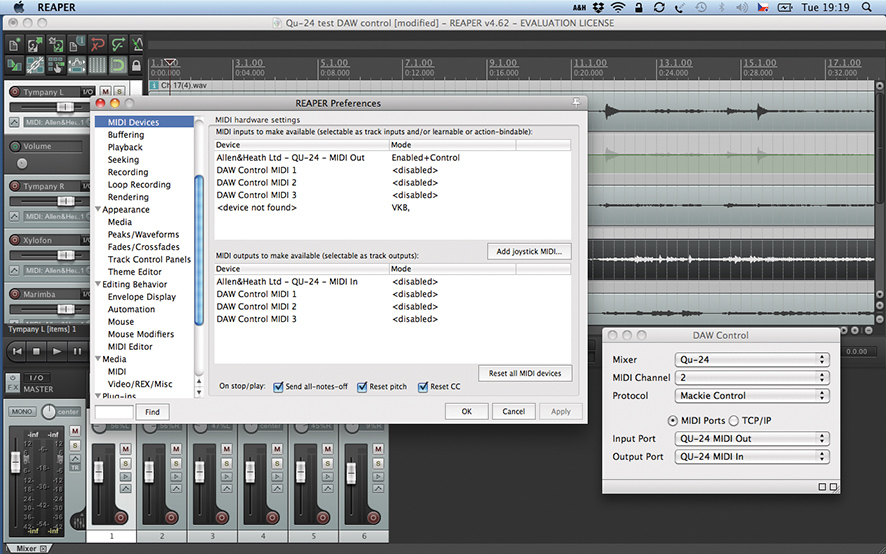The image size is (886, 554).
Task: Click the stop transport button
Action: tap(37, 351)
